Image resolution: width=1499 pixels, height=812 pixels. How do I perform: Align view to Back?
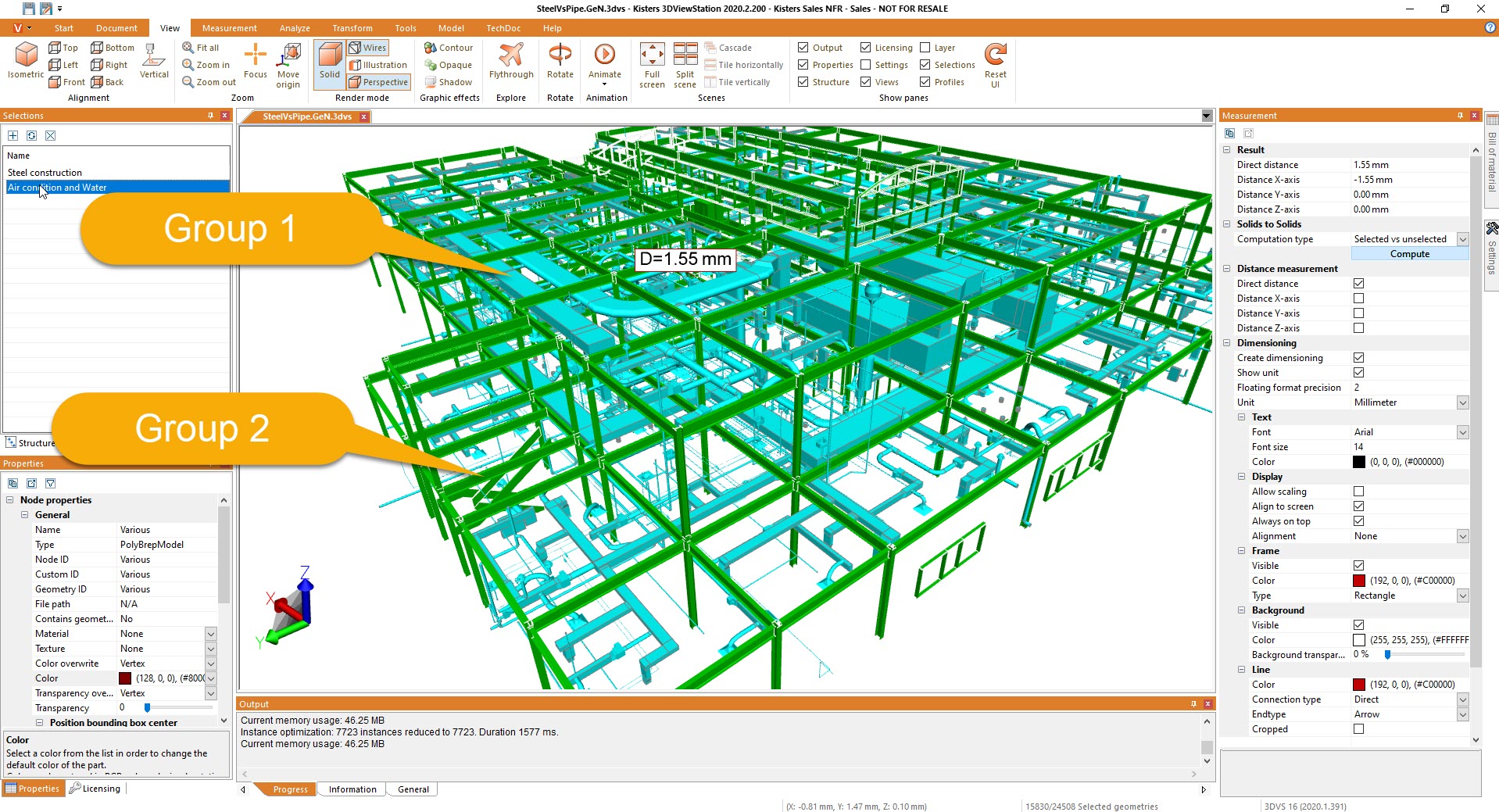point(107,82)
